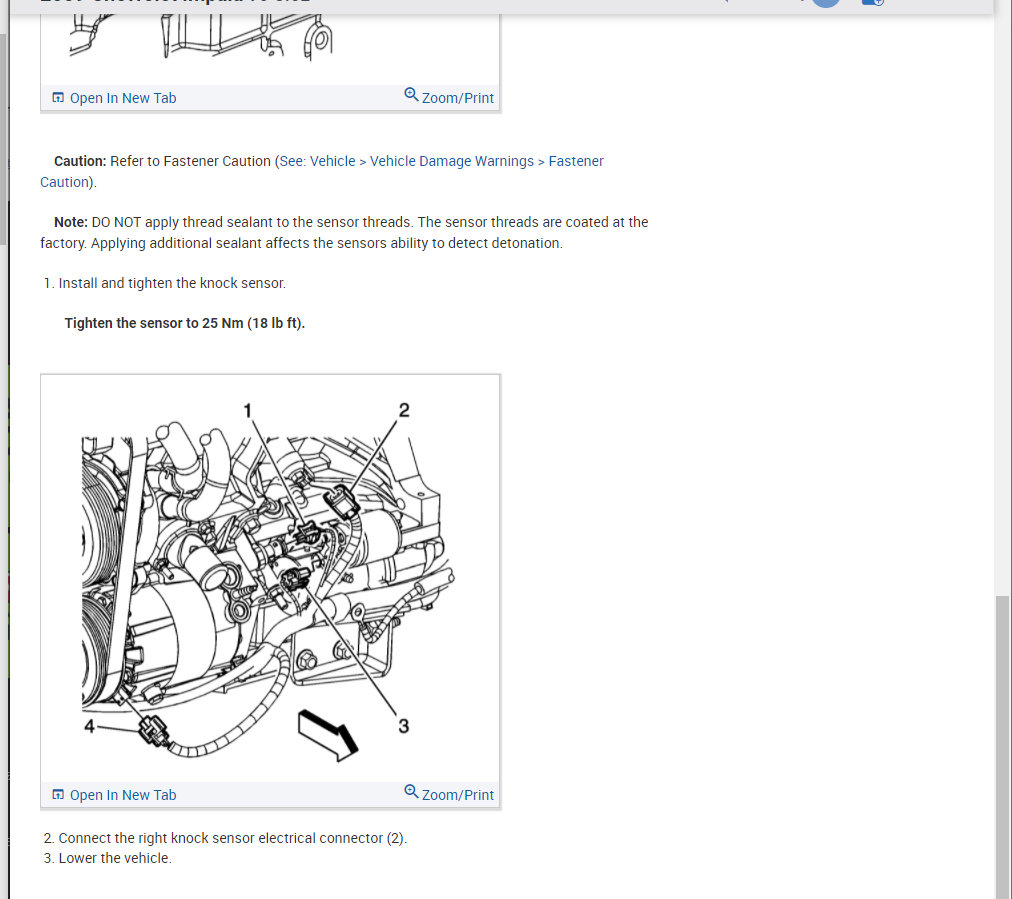This screenshot has height=899, width=1012.
Task: Click step '3. Lower the vehicle.'
Action: pyautogui.click(x=108, y=858)
